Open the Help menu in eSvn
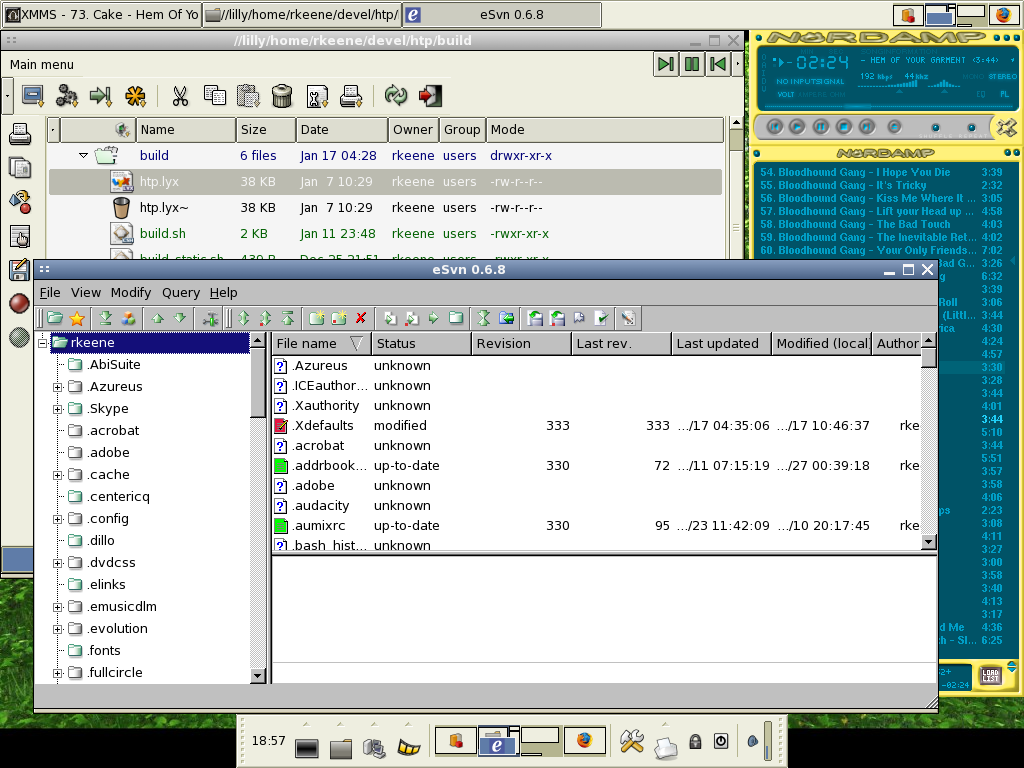Screen dimensions: 1024x768 [223, 293]
